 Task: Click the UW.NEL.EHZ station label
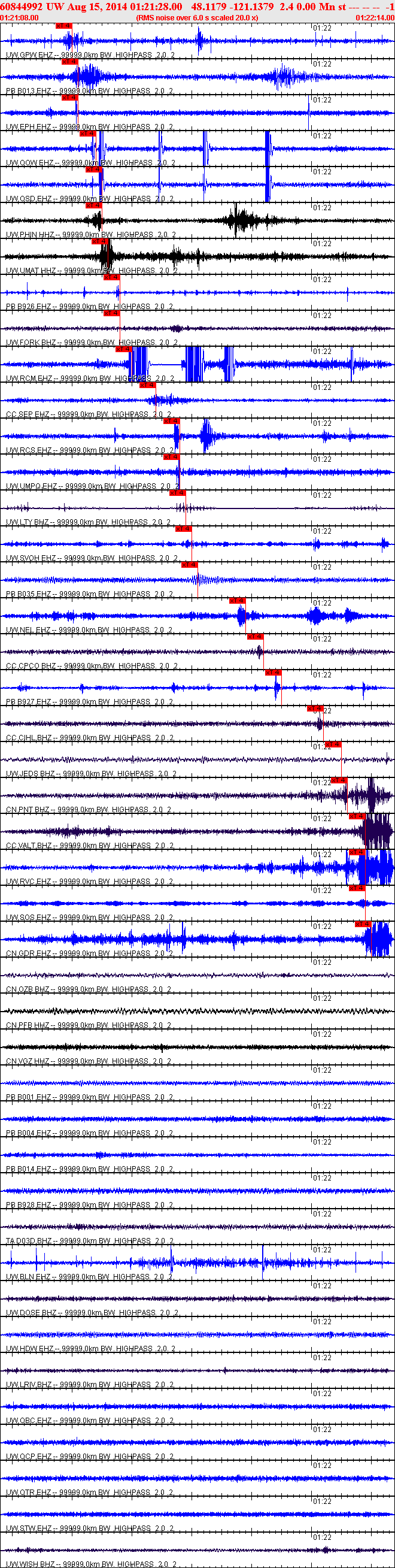click(x=29, y=630)
